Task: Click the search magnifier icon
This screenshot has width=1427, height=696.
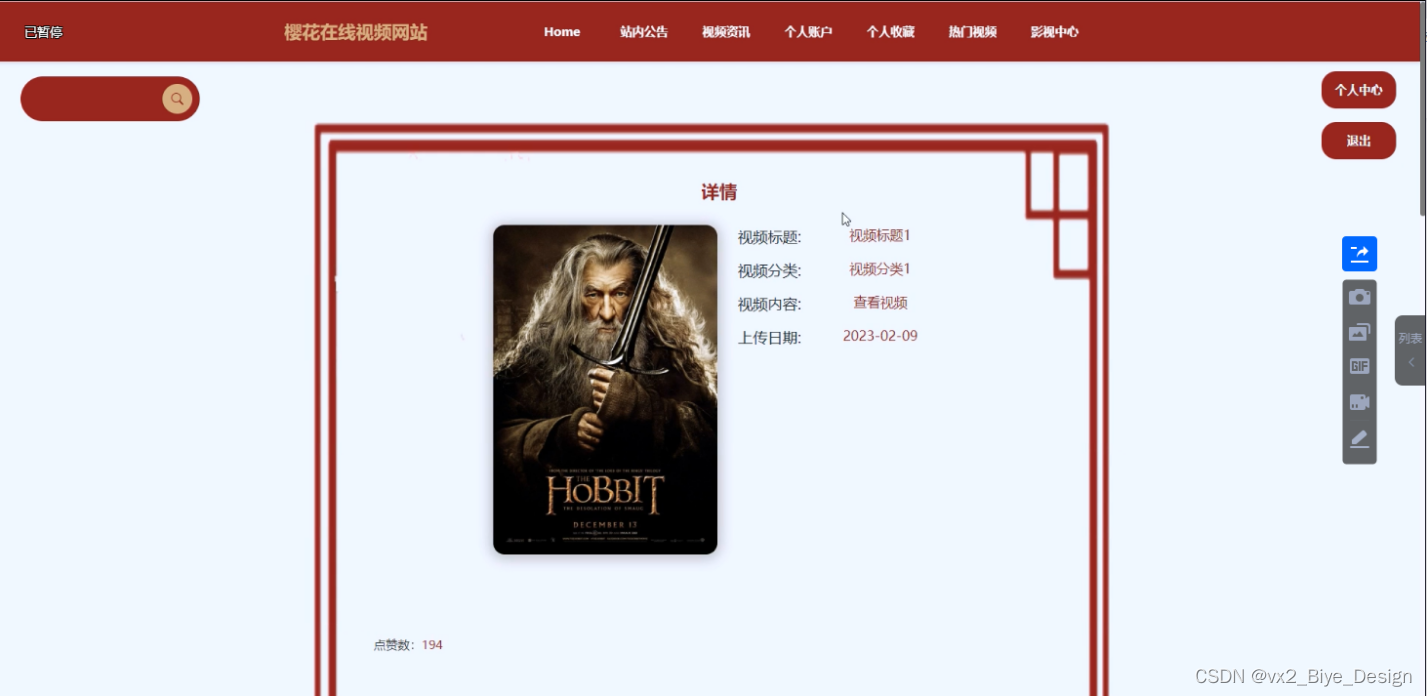Action: point(177,99)
